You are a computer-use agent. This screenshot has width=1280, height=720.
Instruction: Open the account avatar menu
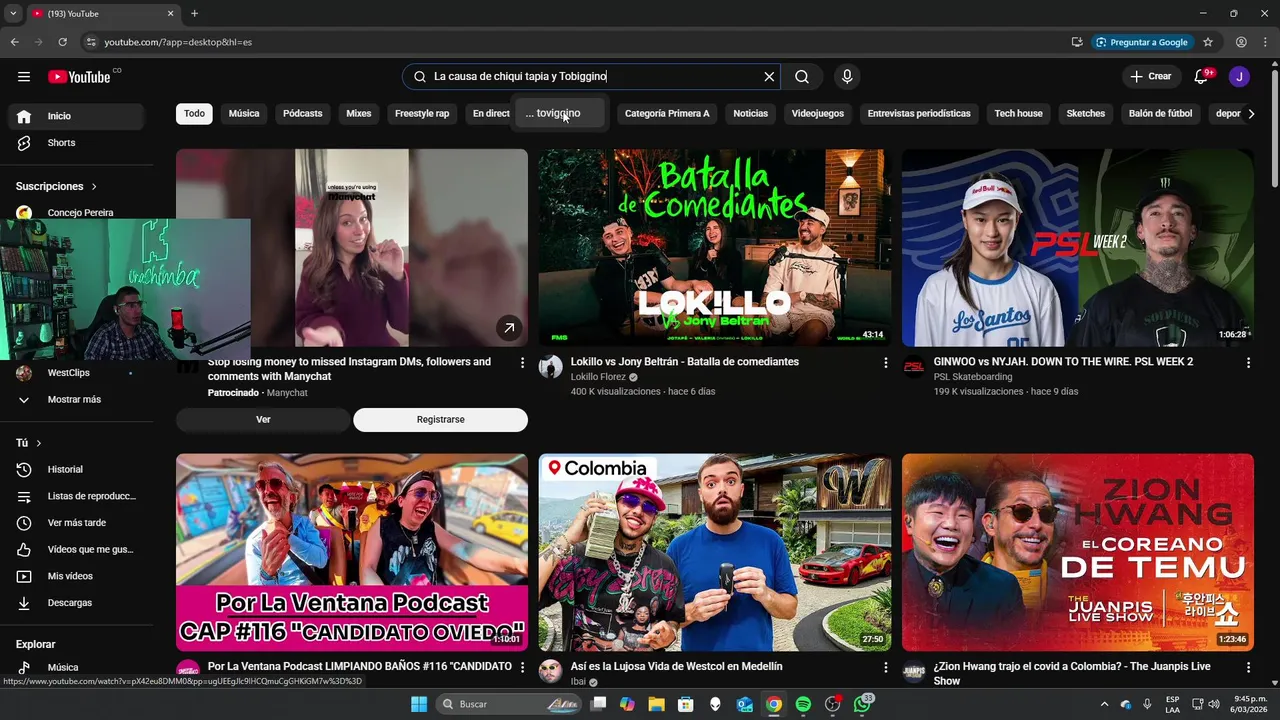pos(1239,77)
